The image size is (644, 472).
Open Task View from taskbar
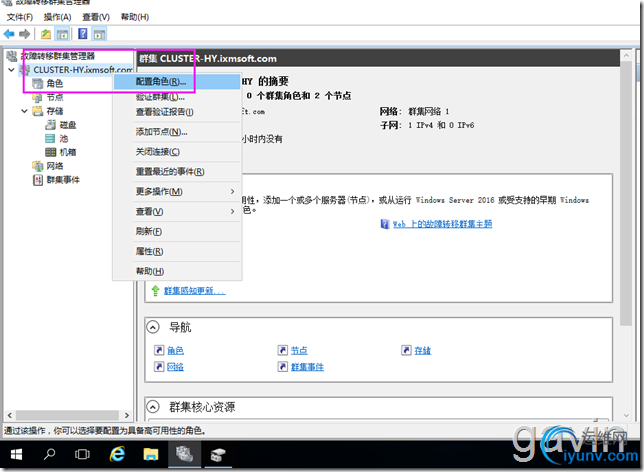pos(83,454)
